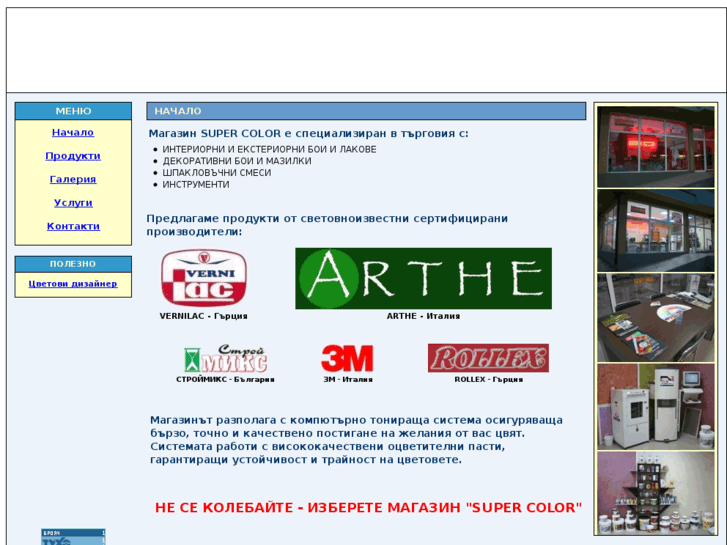Viewport: 727px width, 545px height.
Task: Click the red 'НЕ СЕ КОЛЕБАЙТЕ' slogan
Action: click(x=369, y=507)
